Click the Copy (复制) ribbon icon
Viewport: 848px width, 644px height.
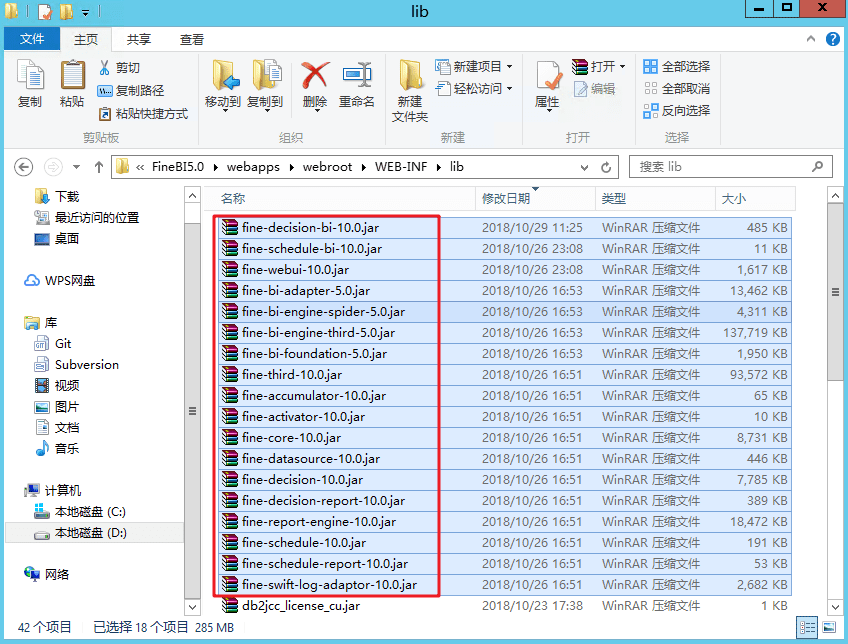click(30, 75)
